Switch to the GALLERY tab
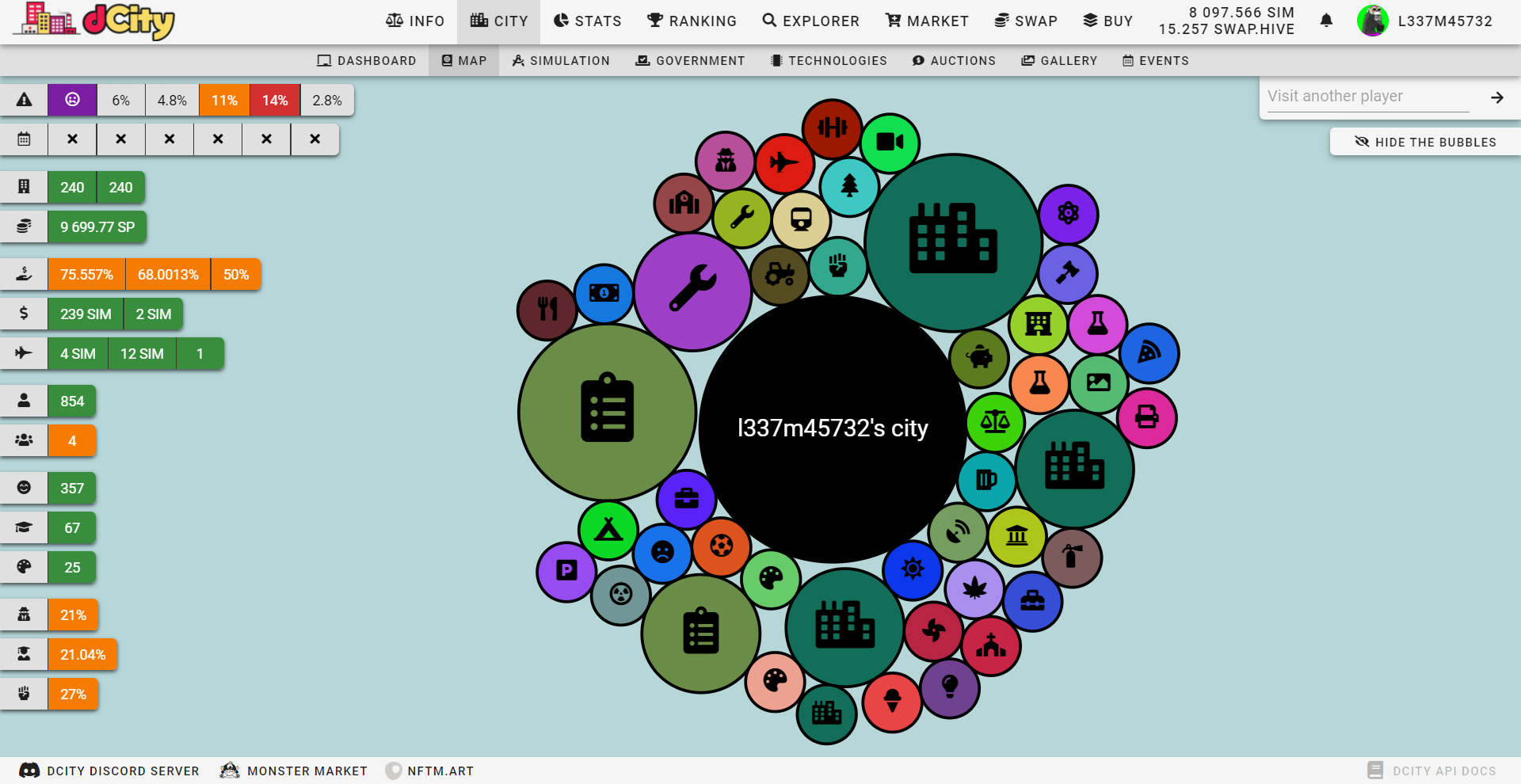This screenshot has width=1521, height=784. tap(1059, 61)
